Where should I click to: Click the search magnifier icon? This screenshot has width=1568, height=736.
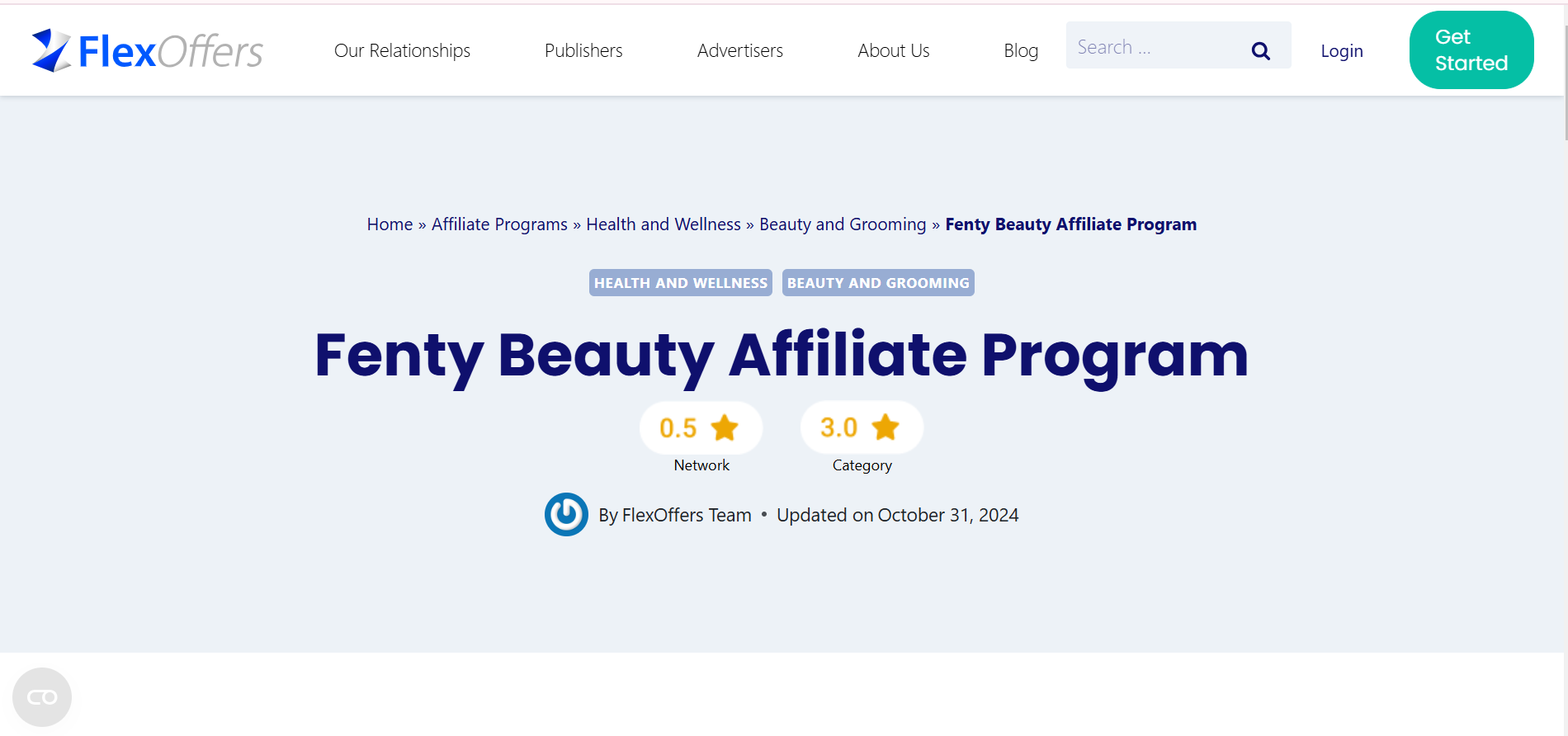click(1260, 50)
